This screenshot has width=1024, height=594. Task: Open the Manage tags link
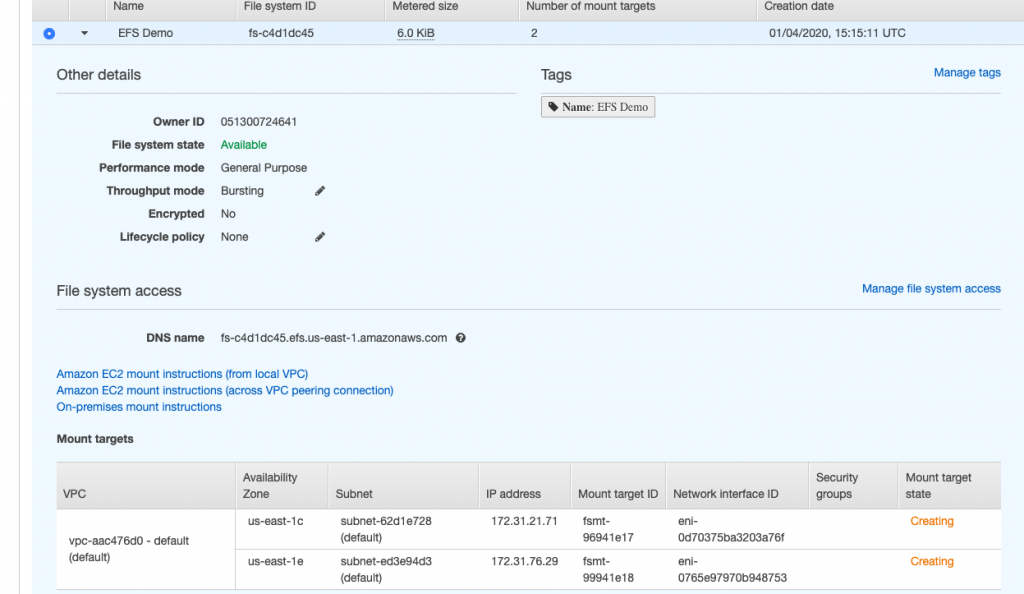pyautogui.click(x=966, y=73)
